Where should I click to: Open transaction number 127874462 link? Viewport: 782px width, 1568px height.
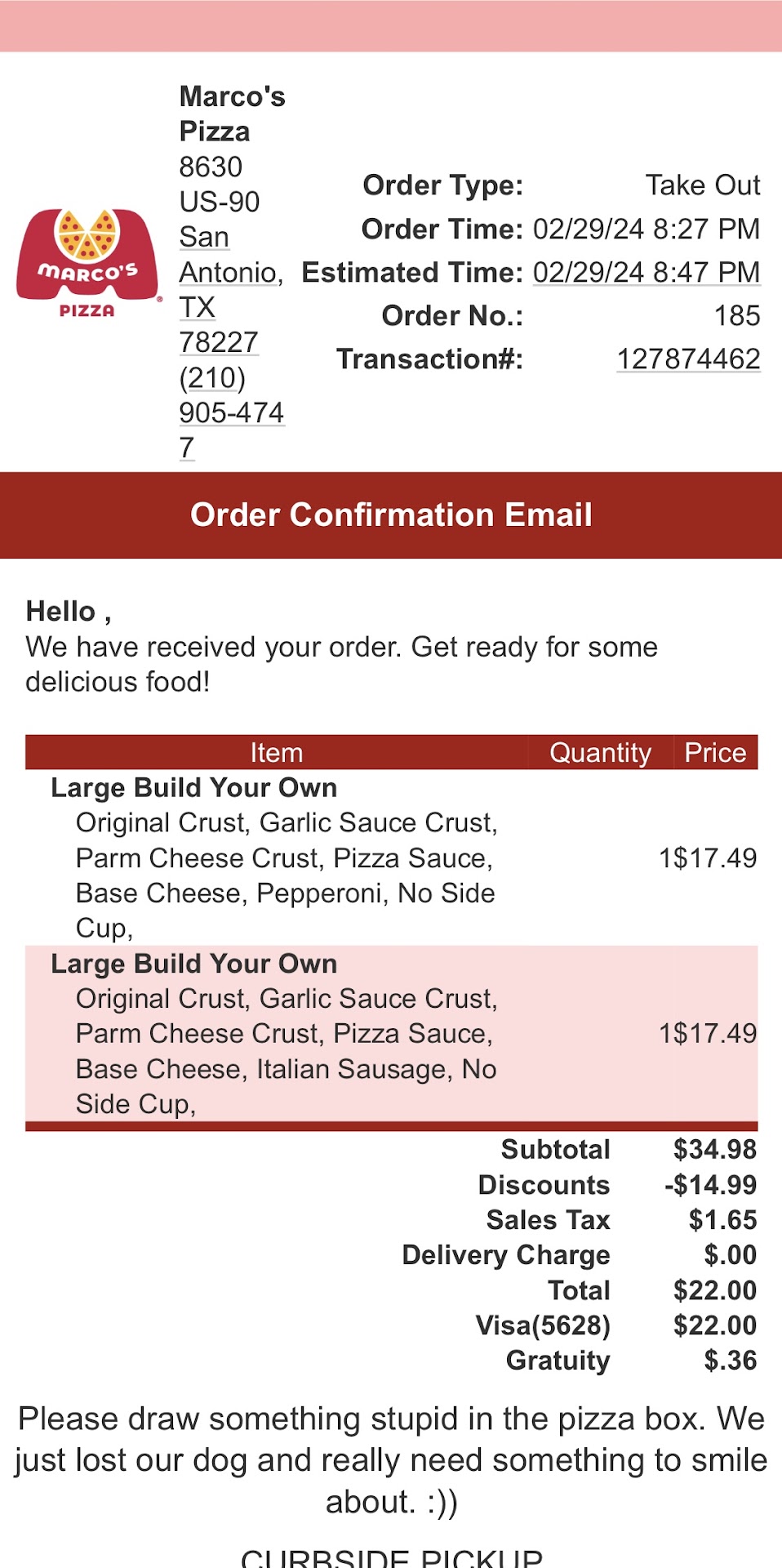[688, 359]
